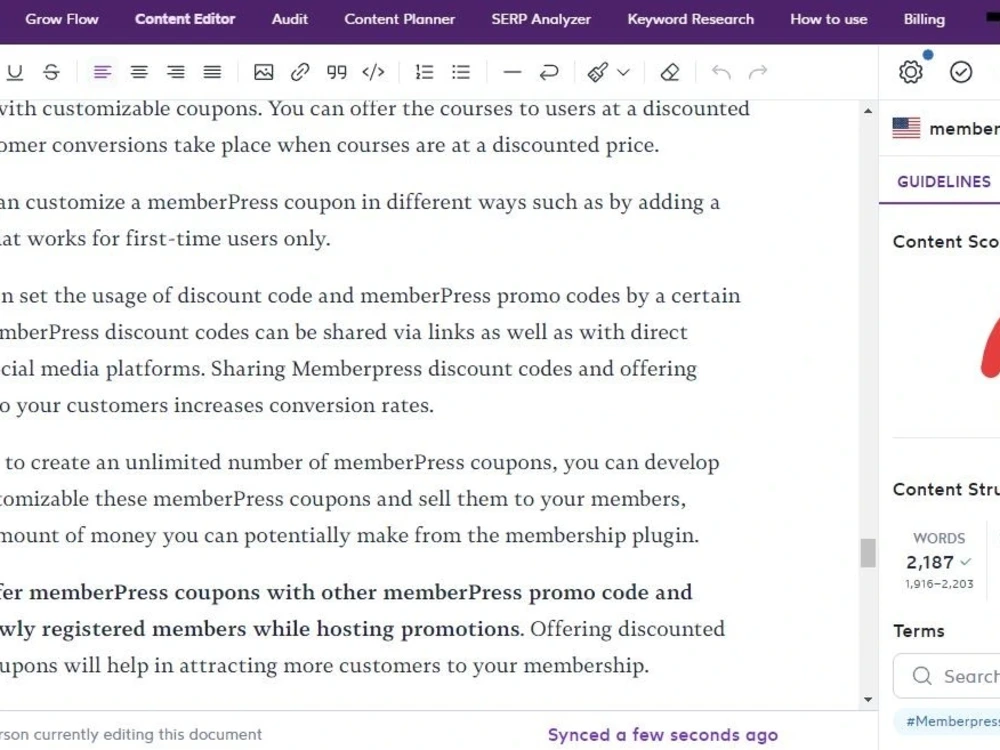Click the terms Search field
This screenshot has width=1000, height=750.
point(946,676)
